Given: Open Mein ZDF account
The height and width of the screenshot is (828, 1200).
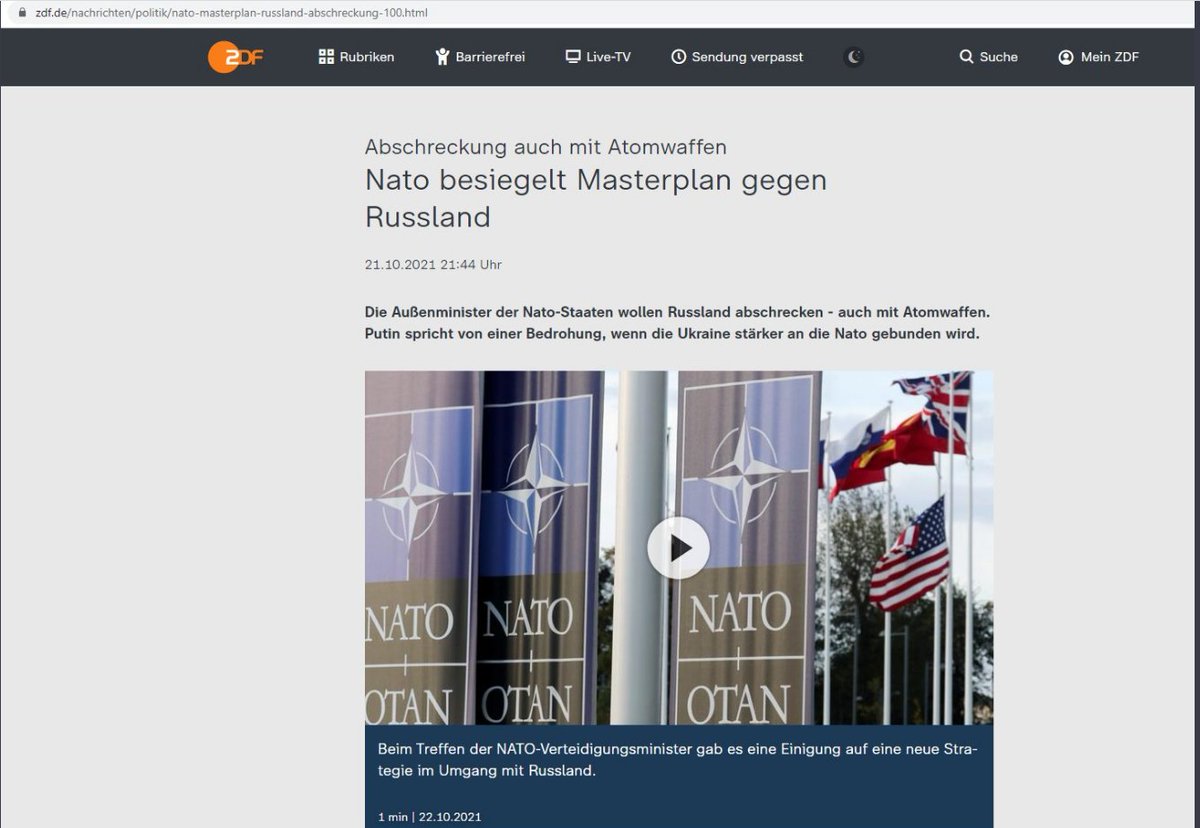Looking at the screenshot, I should pyautogui.click(x=1098, y=57).
